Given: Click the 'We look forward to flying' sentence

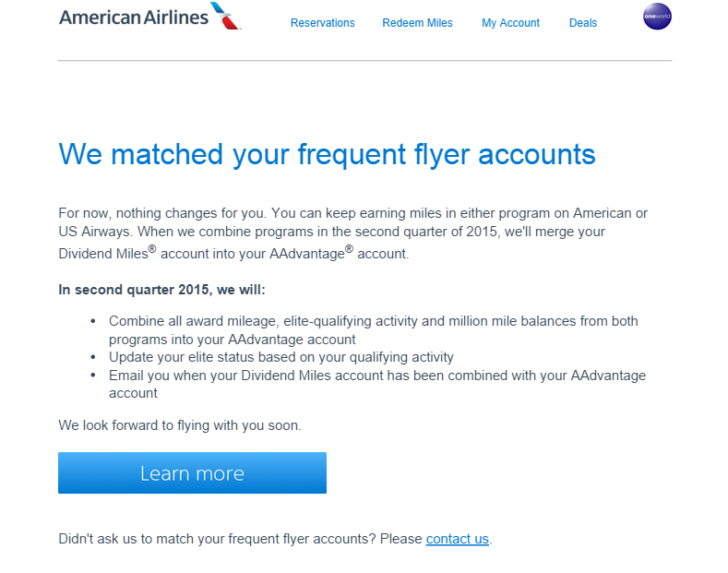Looking at the screenshot, I should pos(180,425).
